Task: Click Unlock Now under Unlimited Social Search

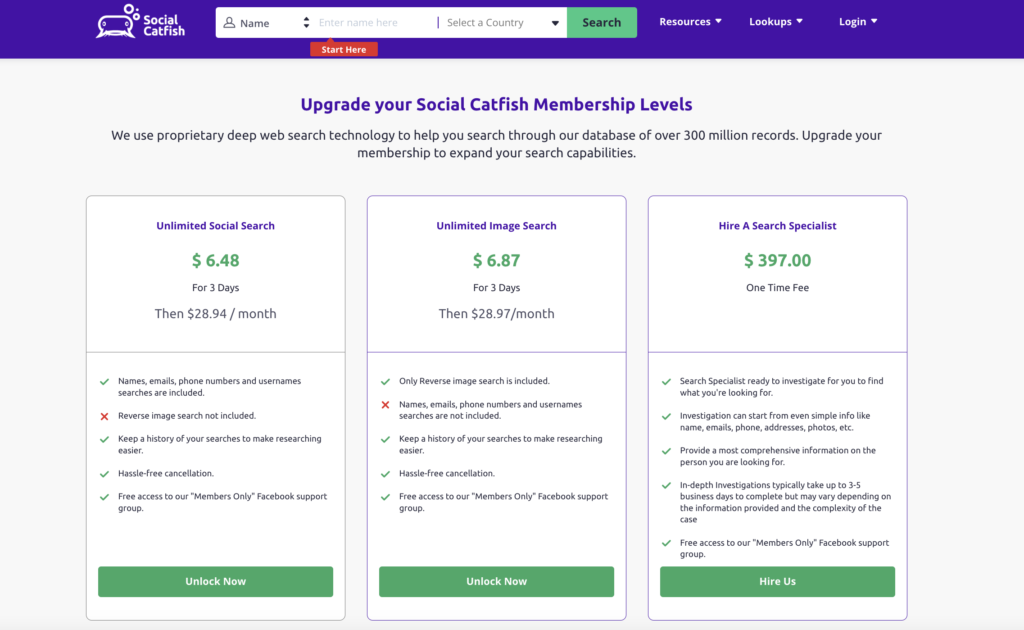Action: 215,581
